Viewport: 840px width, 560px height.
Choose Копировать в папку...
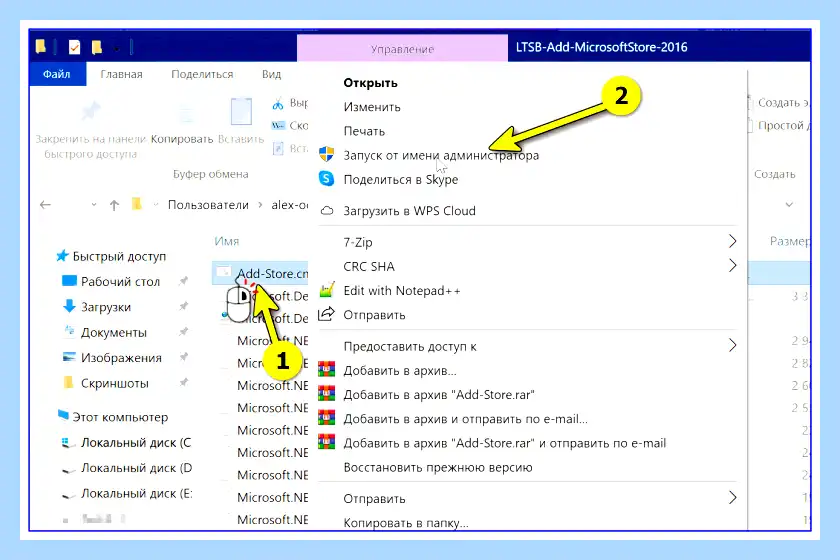click(x=406, y=523)
